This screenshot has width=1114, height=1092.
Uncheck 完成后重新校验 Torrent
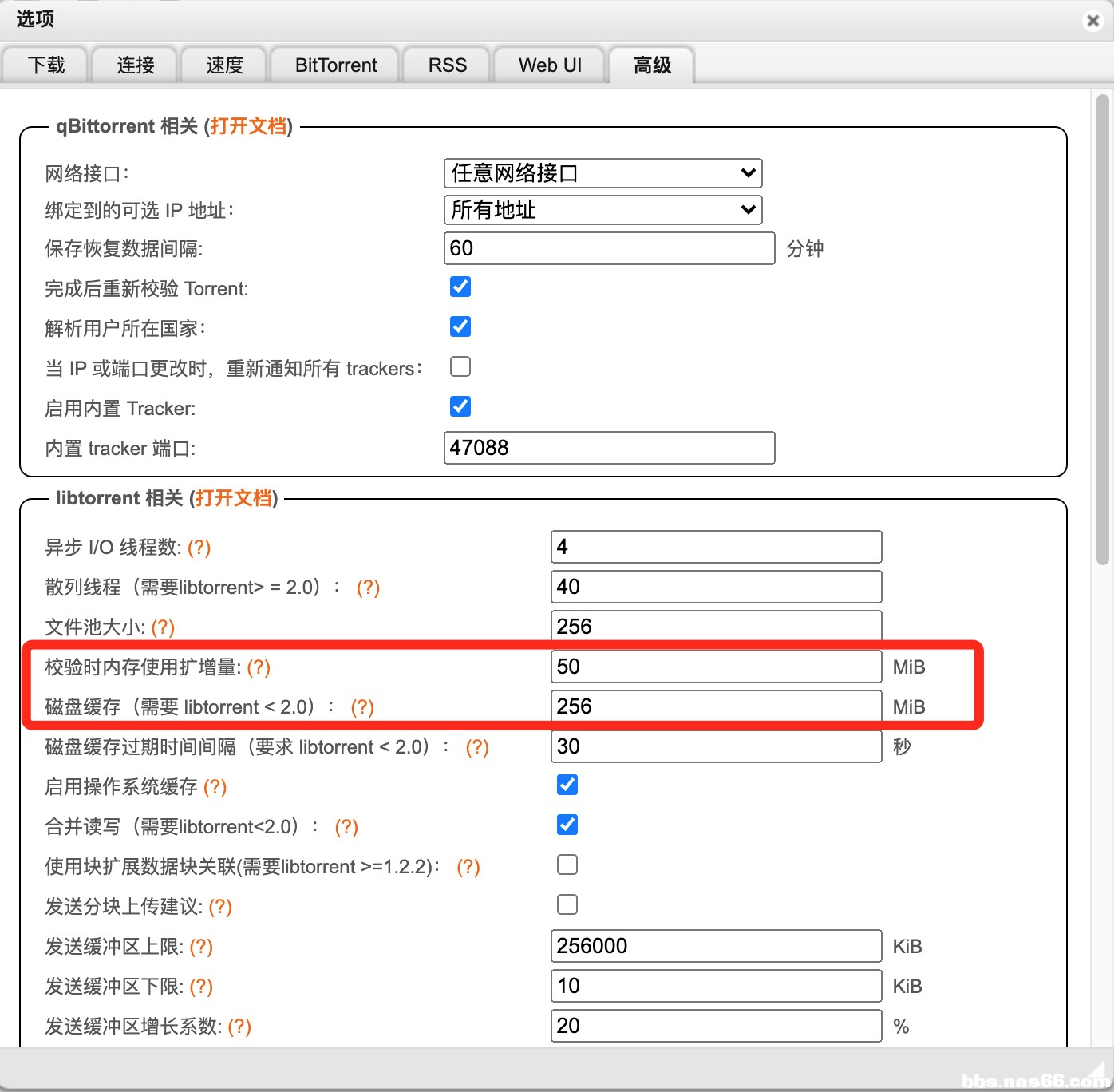pyautogui.click(x=460, y=287)
